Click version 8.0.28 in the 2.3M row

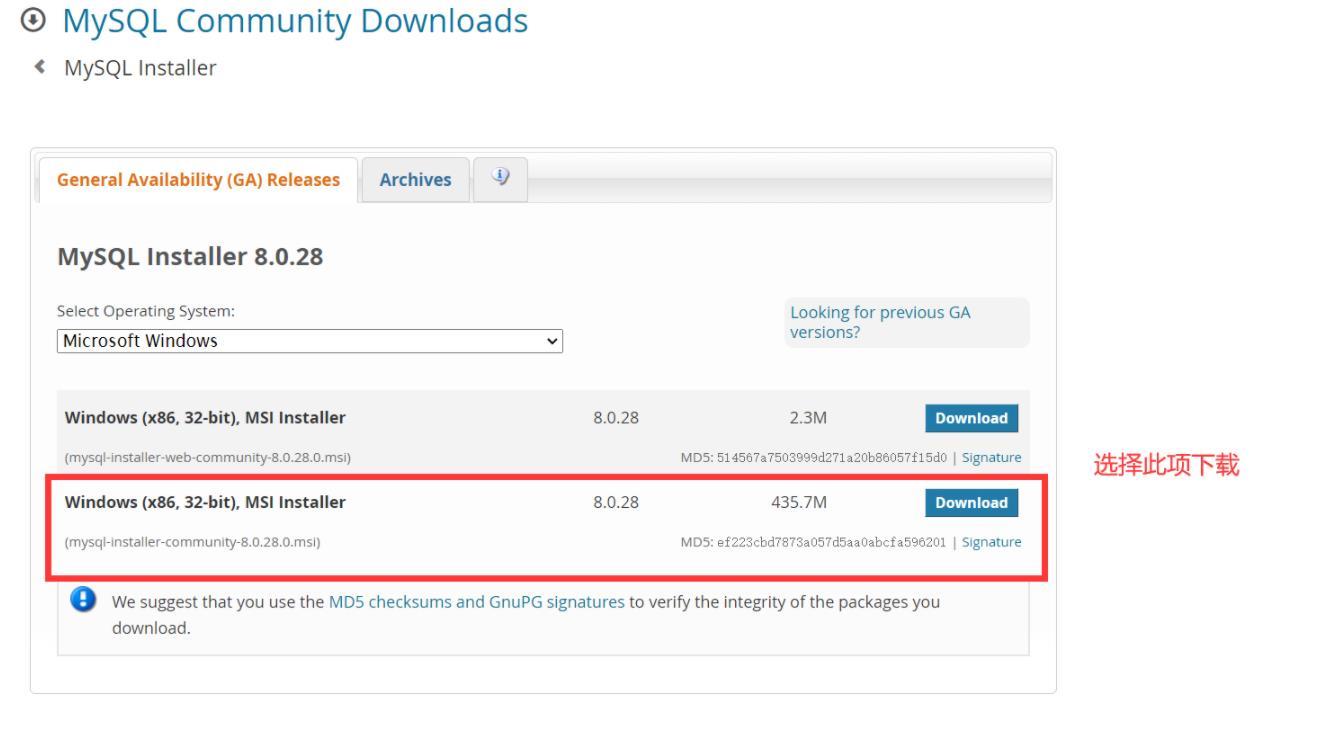(x=616, y=418)
